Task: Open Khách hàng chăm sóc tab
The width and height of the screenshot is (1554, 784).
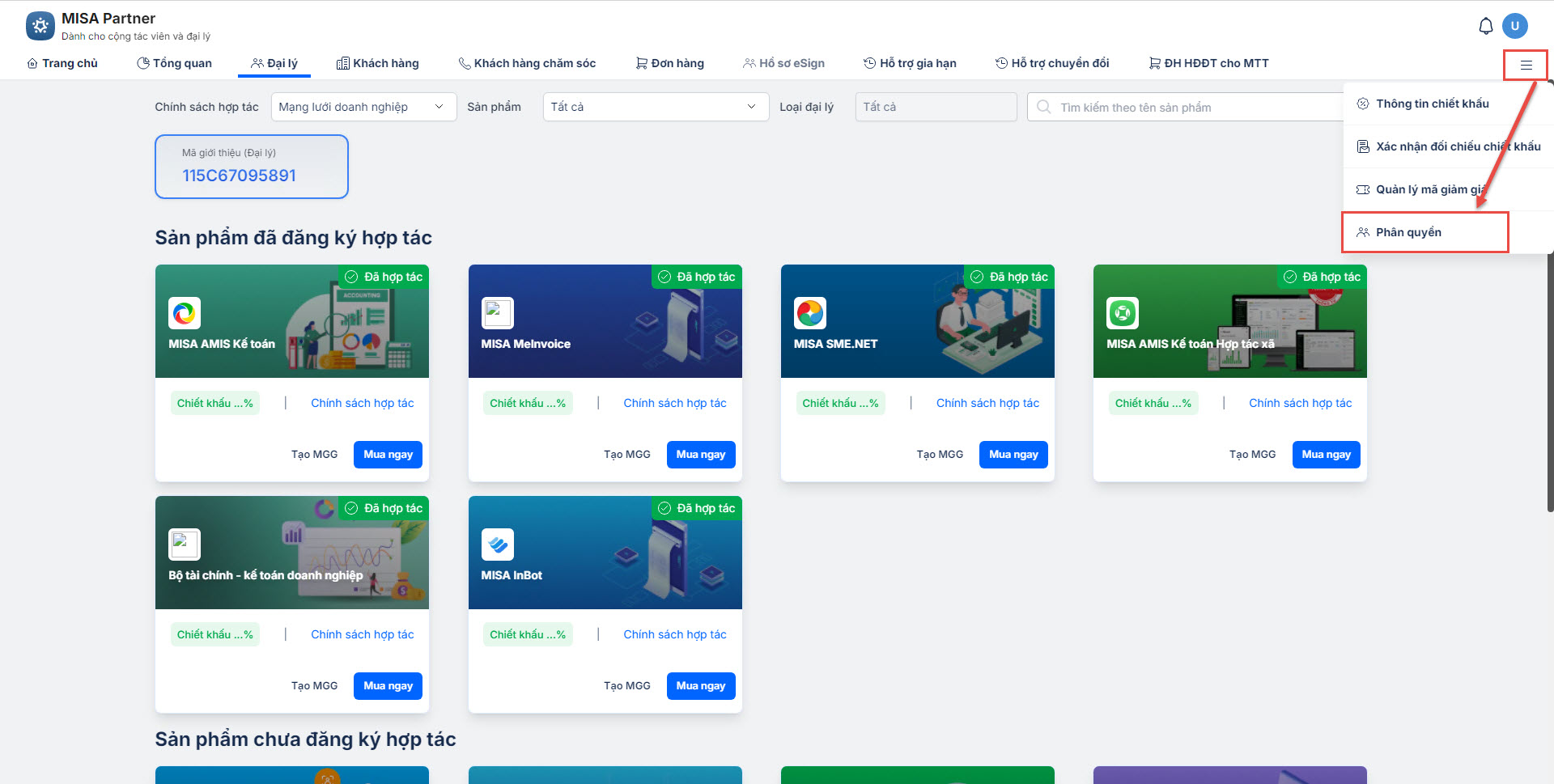Action: (x=527, y=63)
